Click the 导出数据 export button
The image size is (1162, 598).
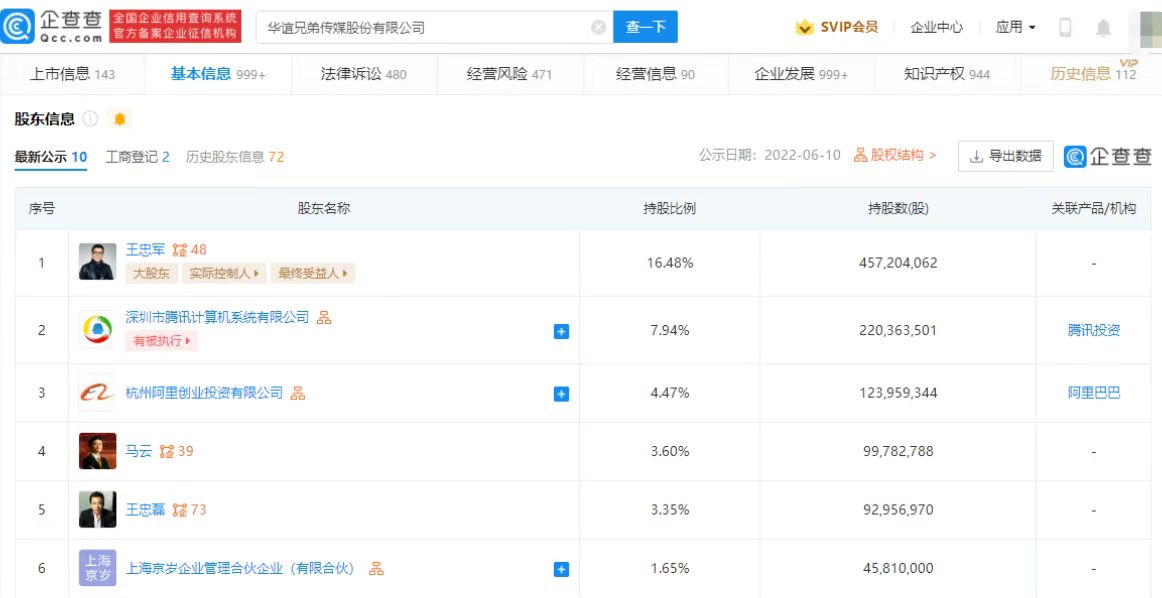1005,156
